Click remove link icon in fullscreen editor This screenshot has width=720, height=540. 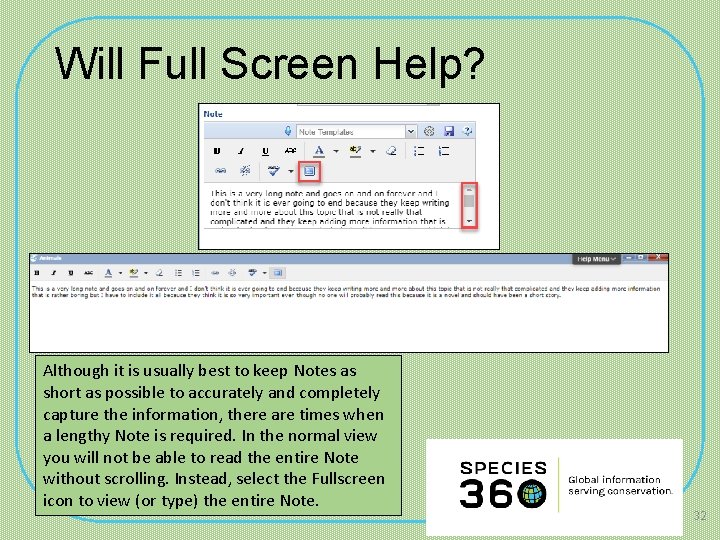coord(232,273)
